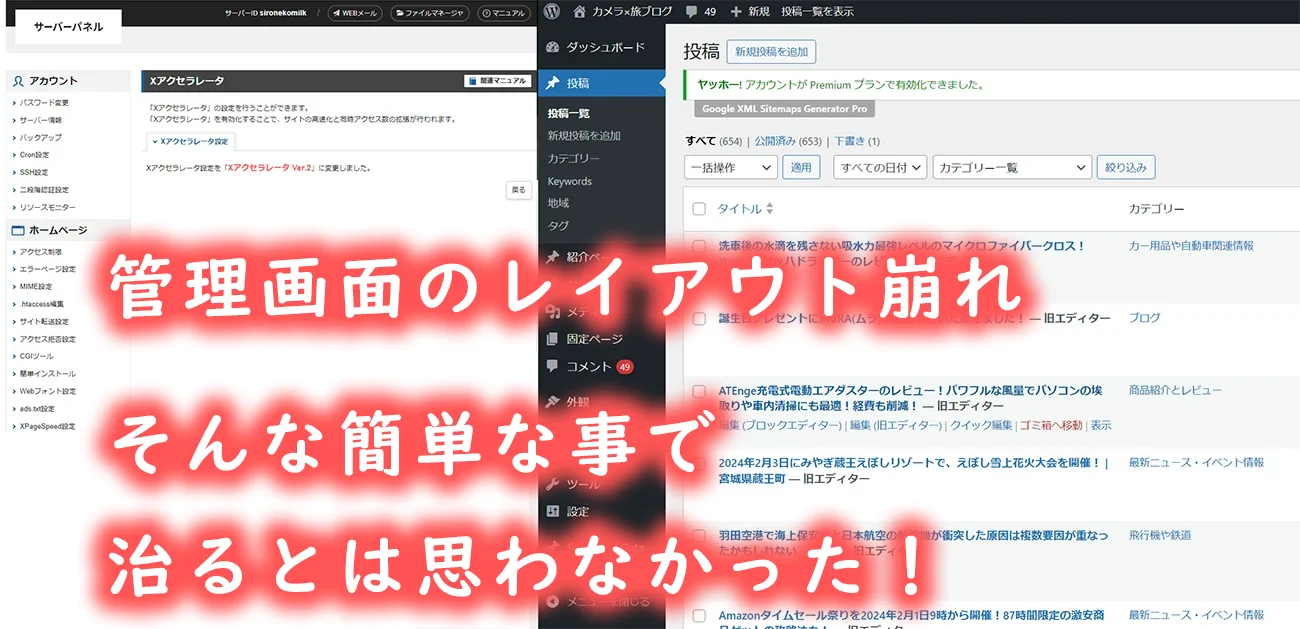Open MIME設定 in server panel menu
This screenshot has width=1300, height=629.
tap(36, 287)
